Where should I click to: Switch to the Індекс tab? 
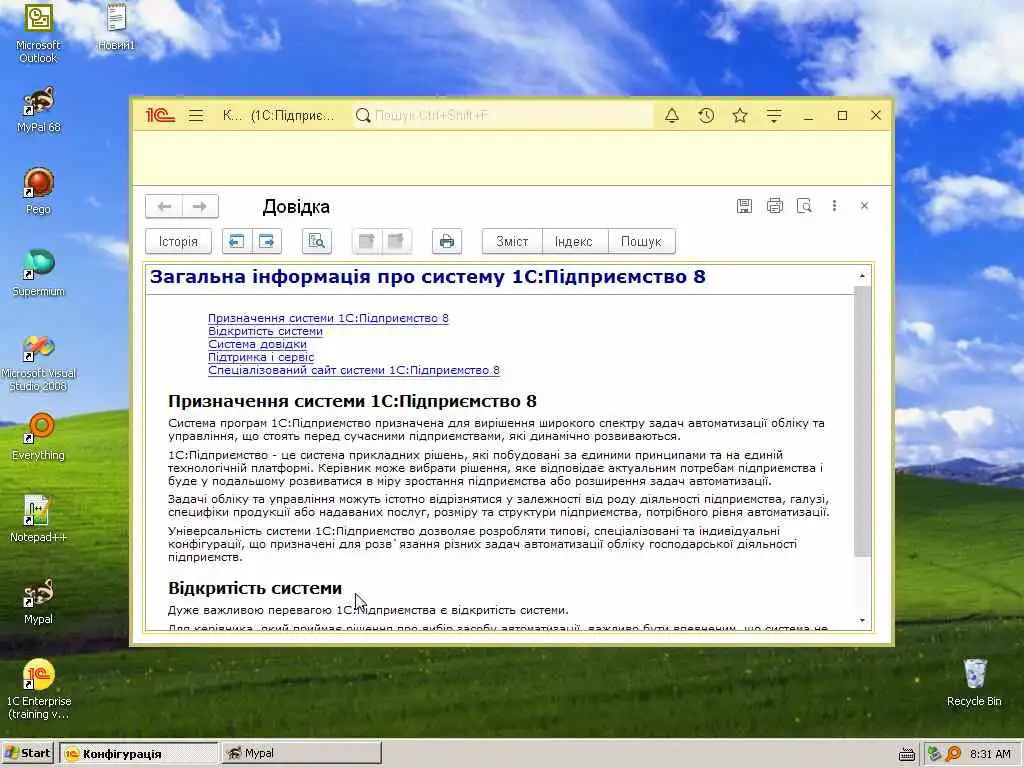[574, 242]
